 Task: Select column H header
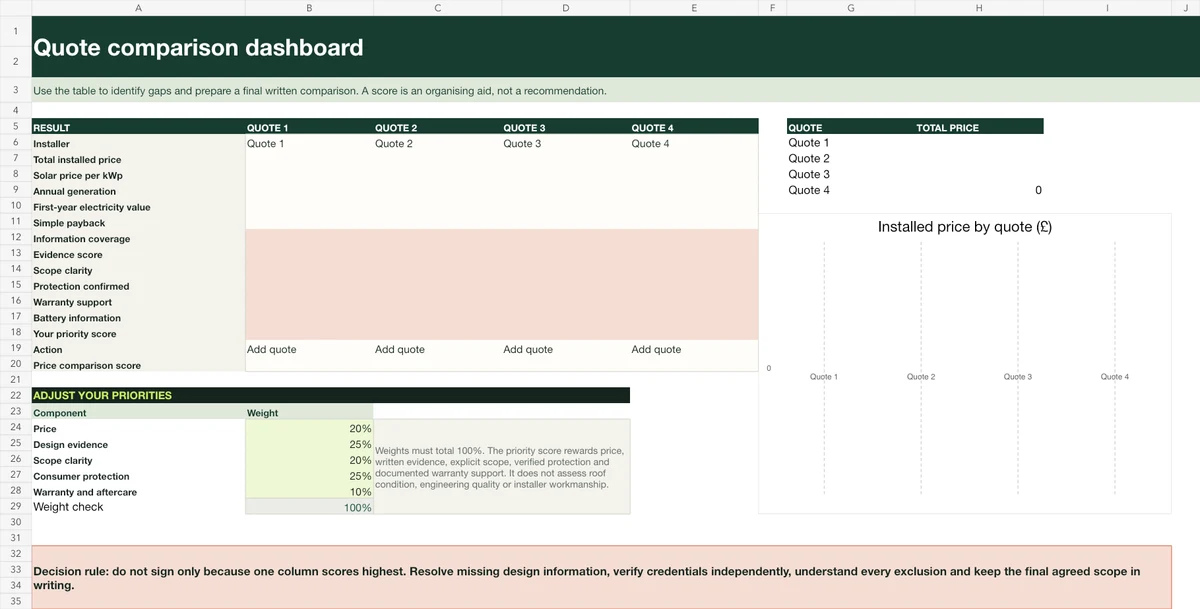pyautogui.click(x=979, y=8)
